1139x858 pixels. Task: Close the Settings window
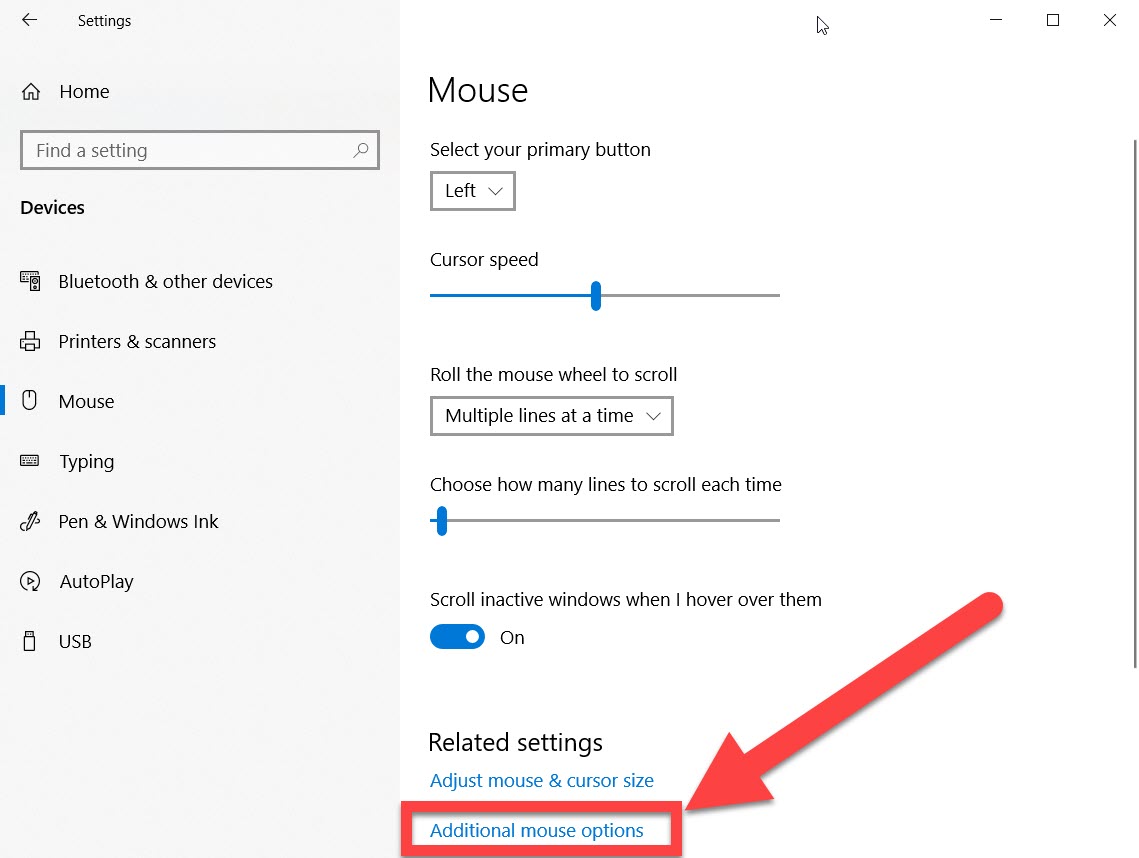pyautogui.click(x=1110, y=20)
